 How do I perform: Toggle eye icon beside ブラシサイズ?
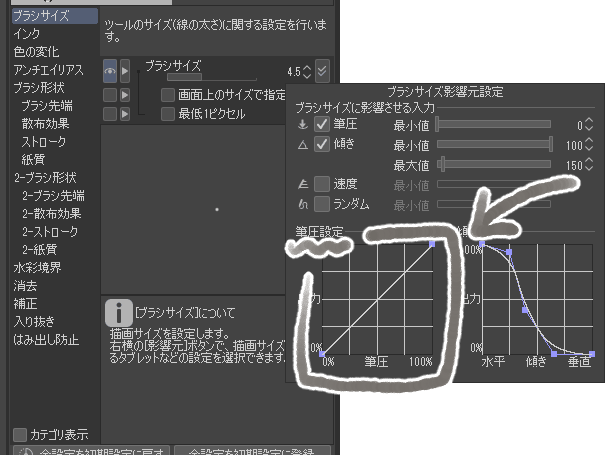pyautogui.click(x=110, y=73)
